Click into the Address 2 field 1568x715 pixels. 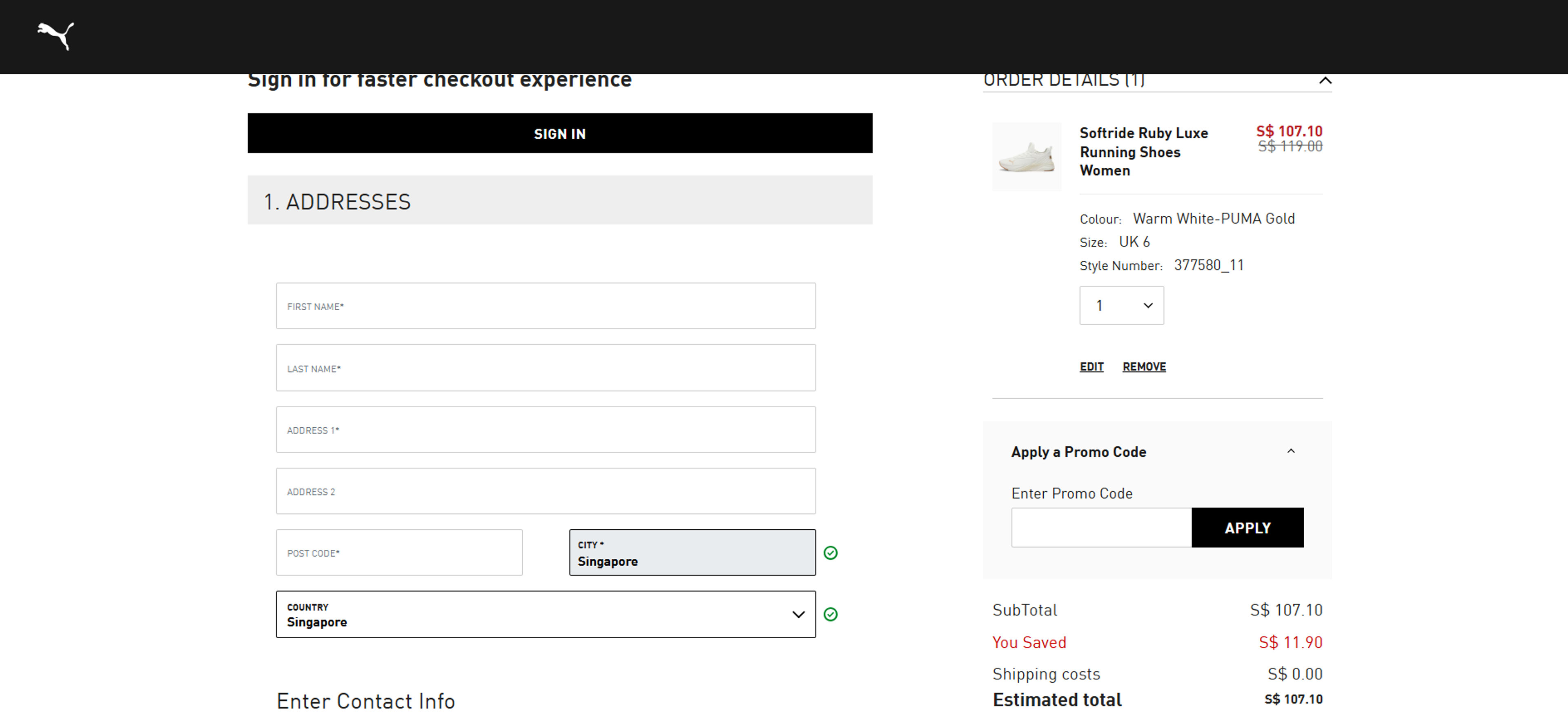pyautogui.click(x=546, y=491)
